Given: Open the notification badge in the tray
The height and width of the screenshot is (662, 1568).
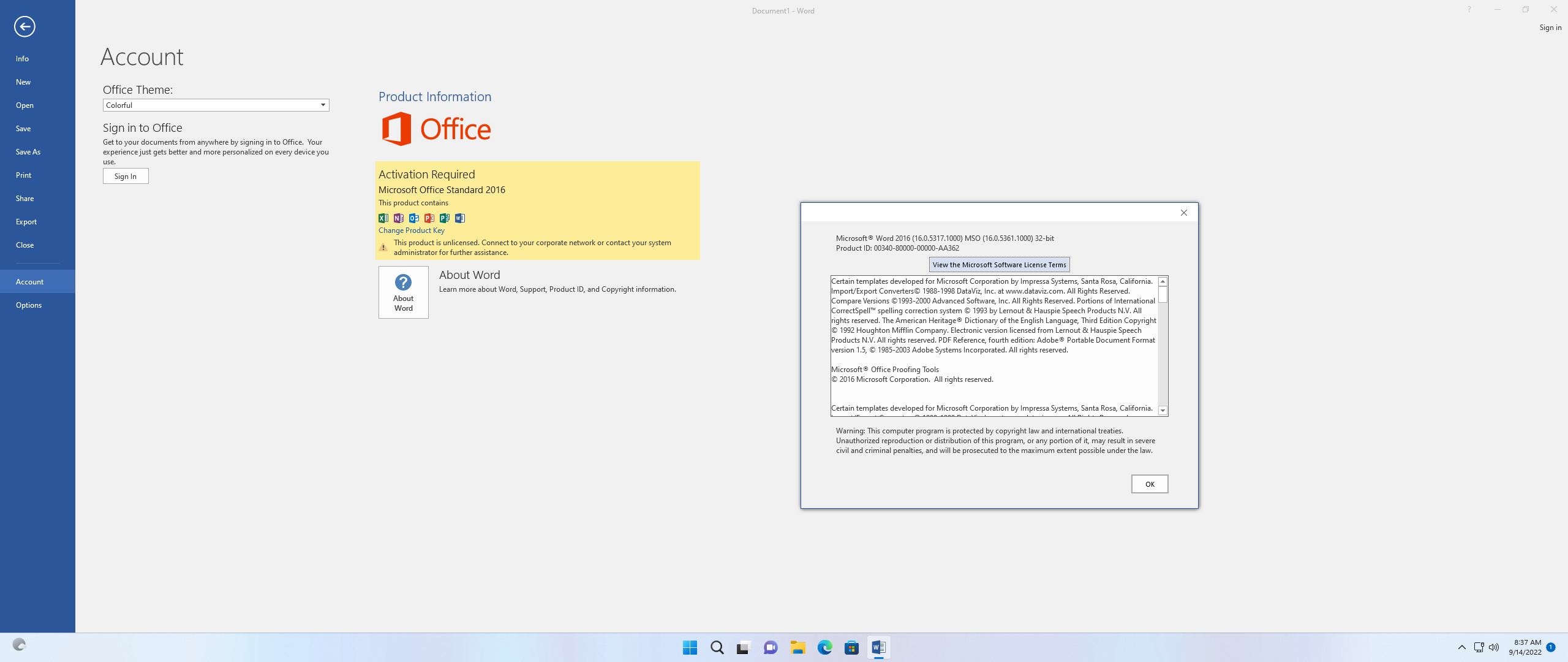Looking at the screenshot, I should tap(1551, 647).
